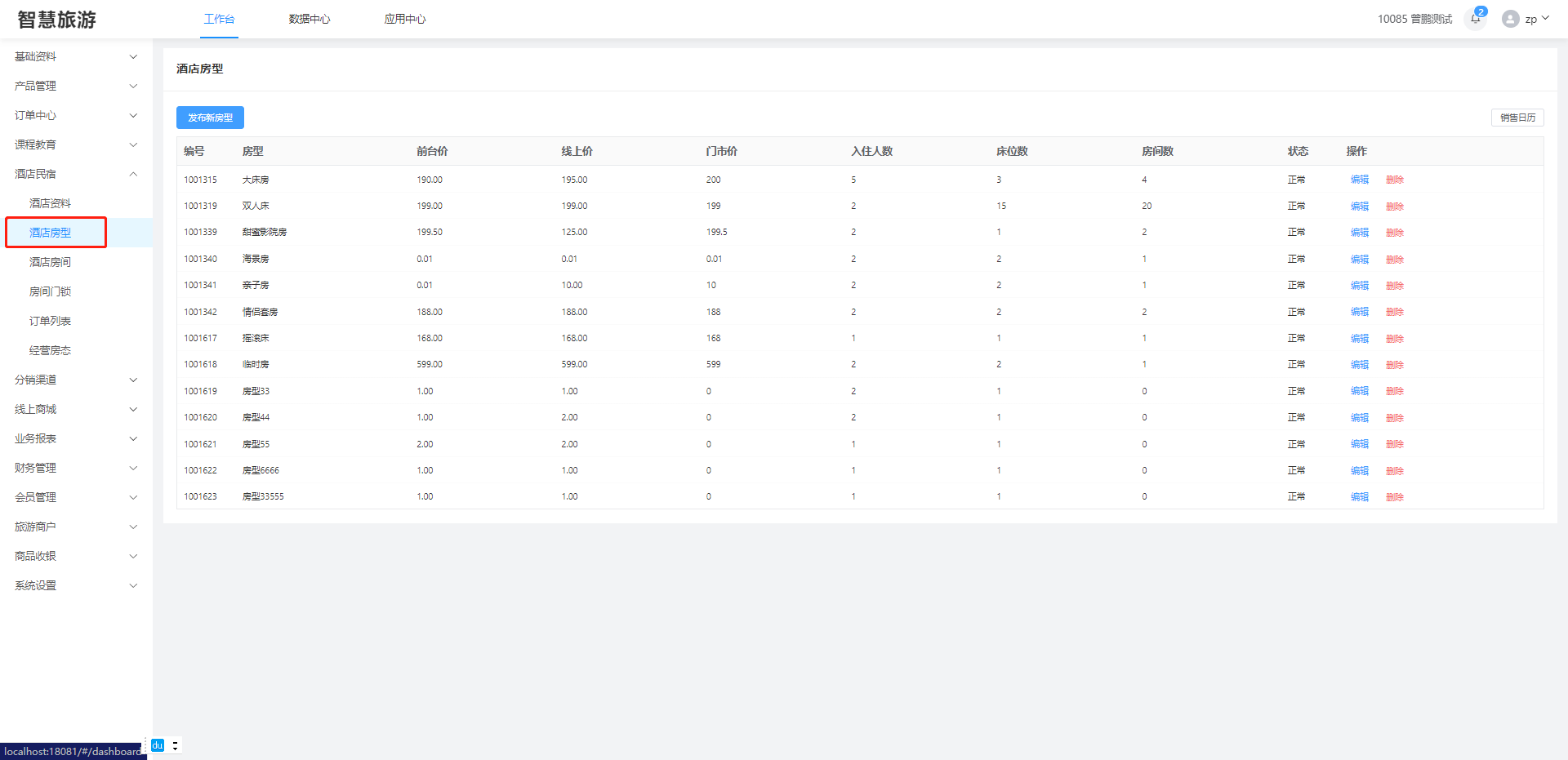
Task: Delete the 情侣套房 room type row
Action: click(x=1394, y=312)
